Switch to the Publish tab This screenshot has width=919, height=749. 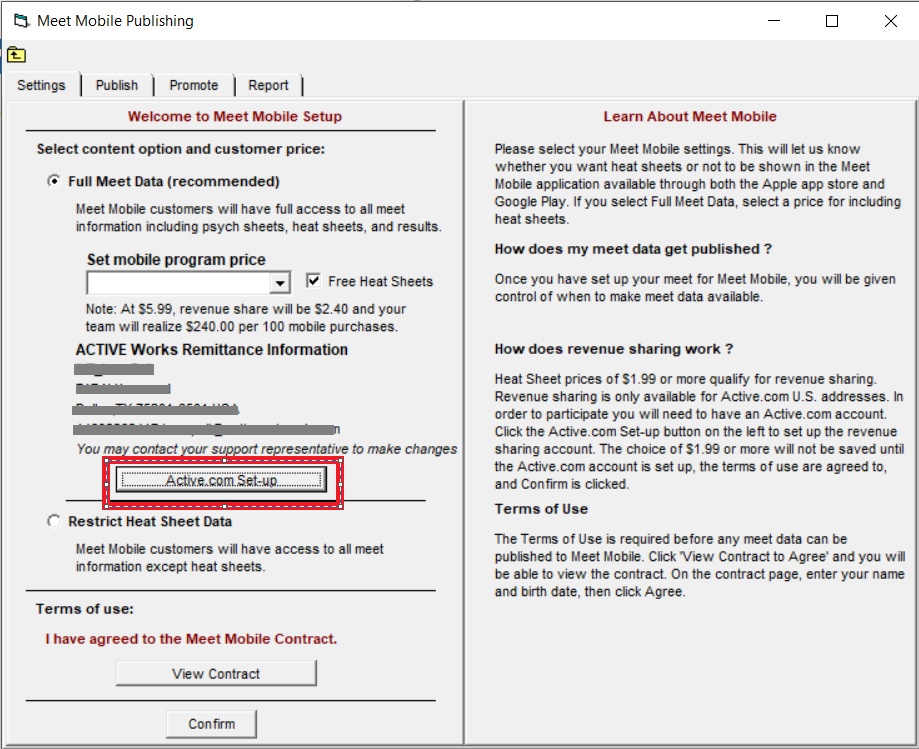tap(117, 86)
